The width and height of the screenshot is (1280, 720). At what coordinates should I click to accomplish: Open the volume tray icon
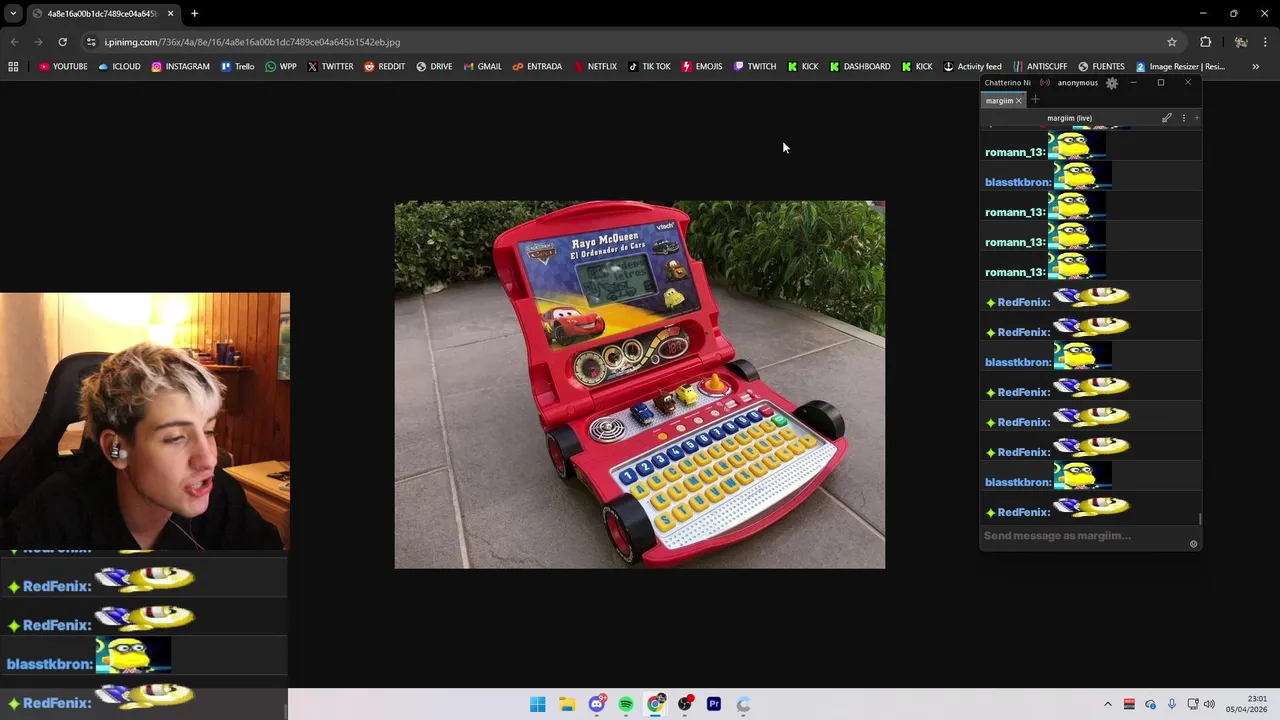[1209, 704]
